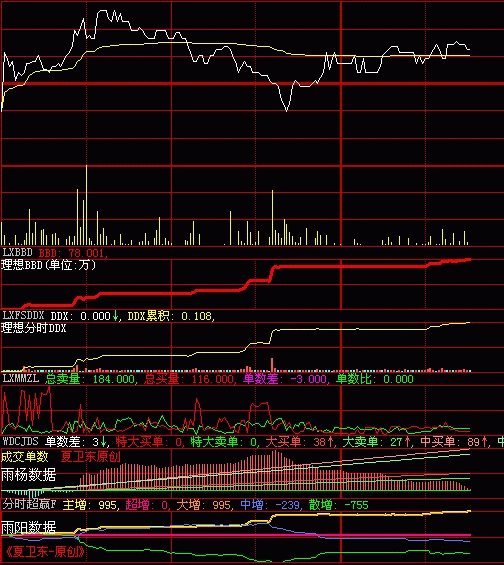Screen dimensions: 504x565
Task: Click the 《夏卫东-原创》 label
Action: (45, 552)
